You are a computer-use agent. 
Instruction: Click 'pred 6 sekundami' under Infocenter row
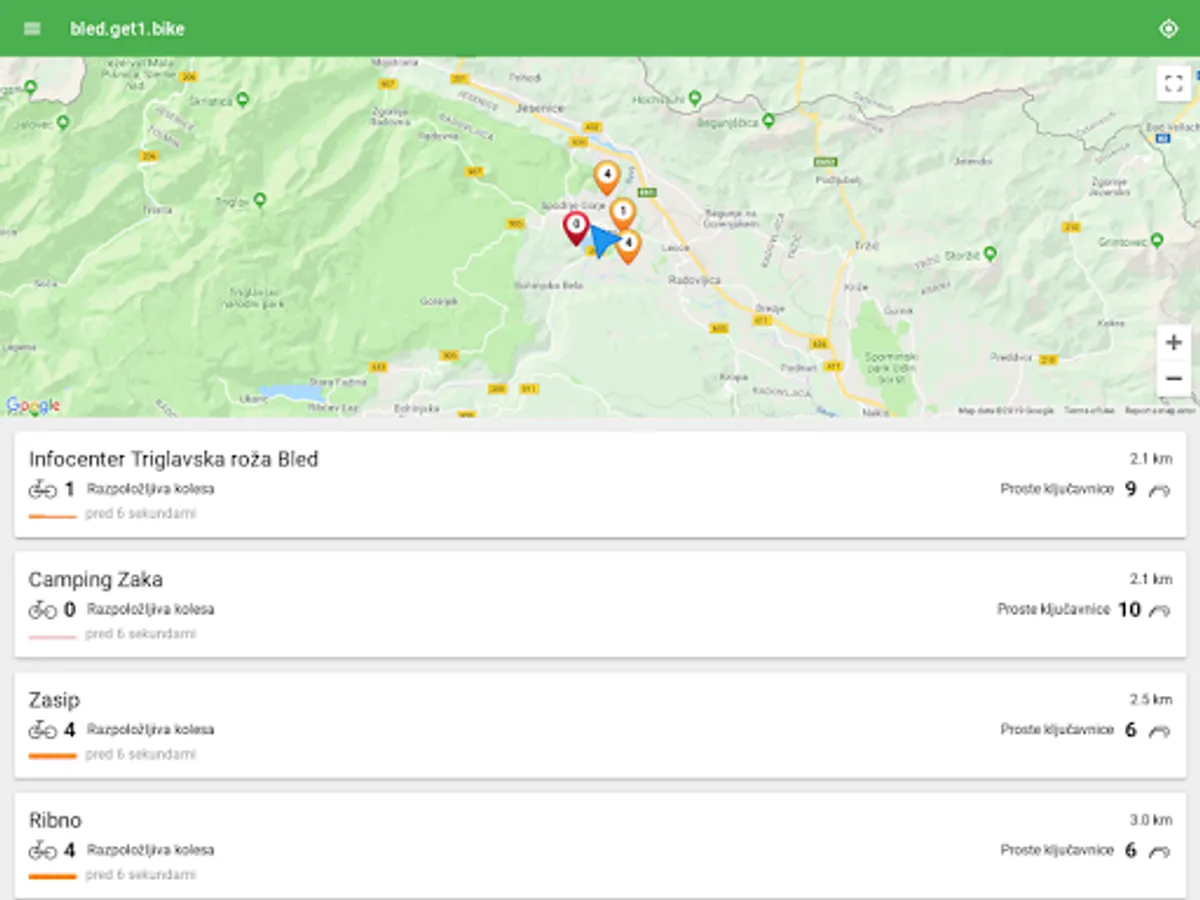(140, 513)
